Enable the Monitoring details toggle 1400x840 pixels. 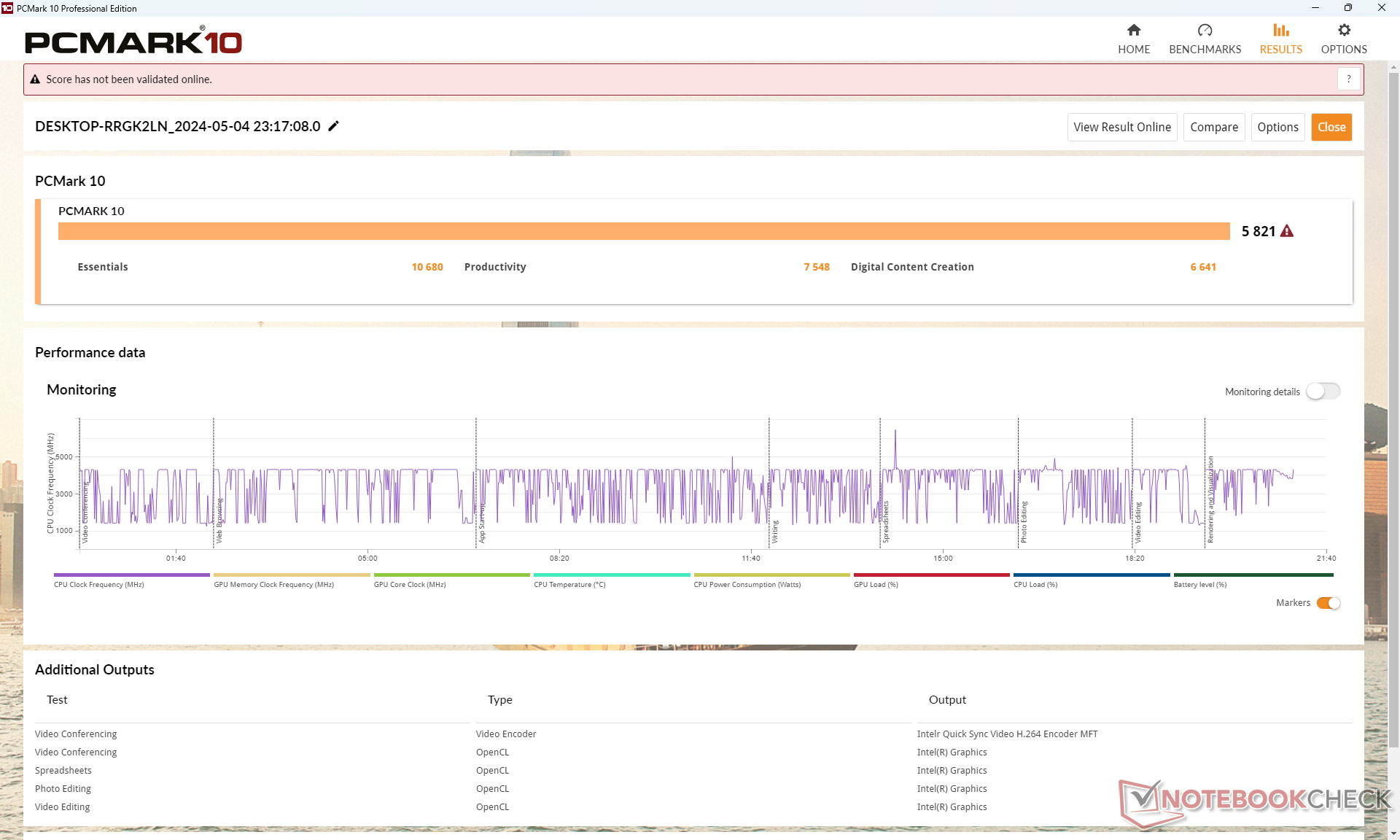point(1323,392)
